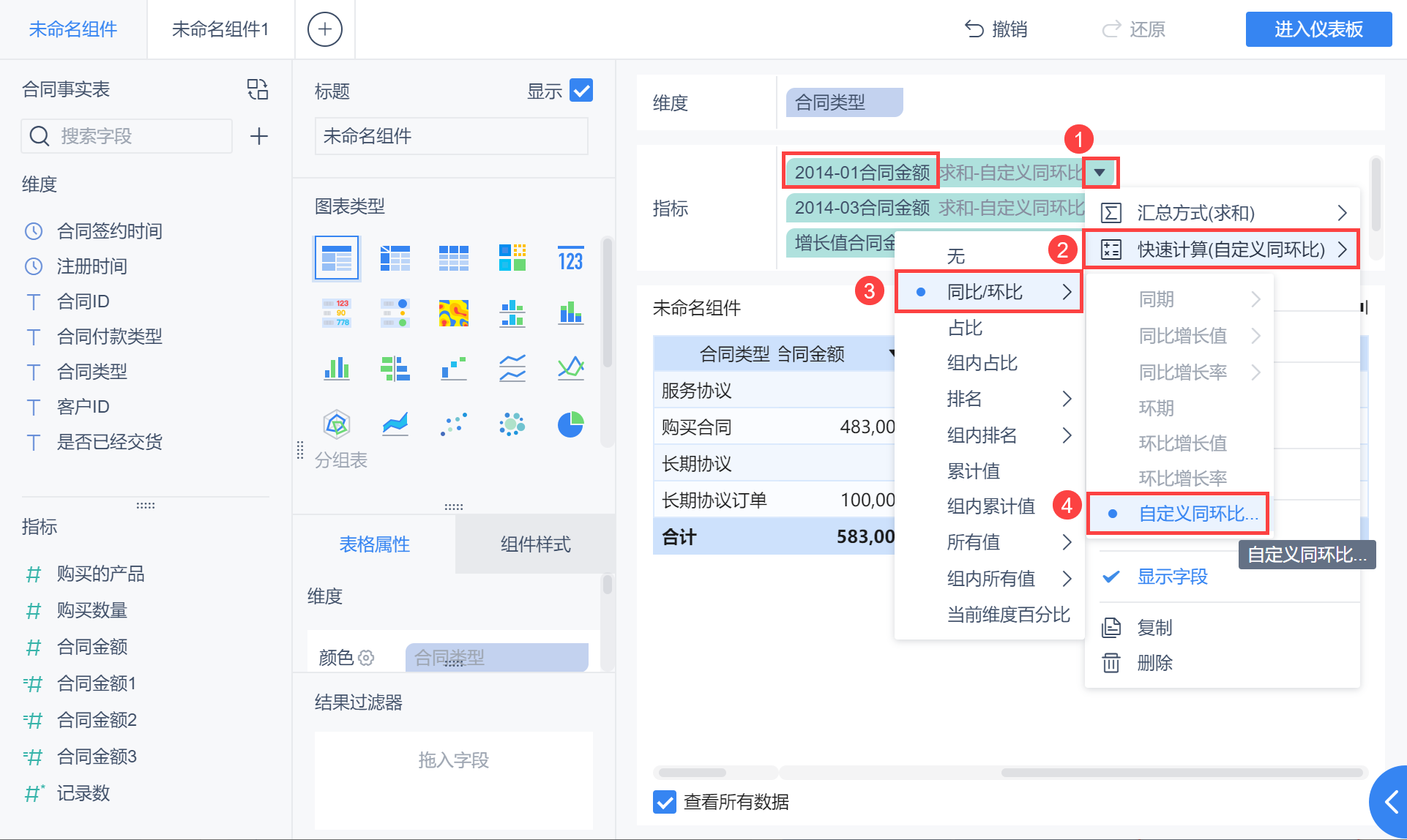Screen dimensions: 1407x840
Task: Pick the radar chart type icon
Action: 336,424
